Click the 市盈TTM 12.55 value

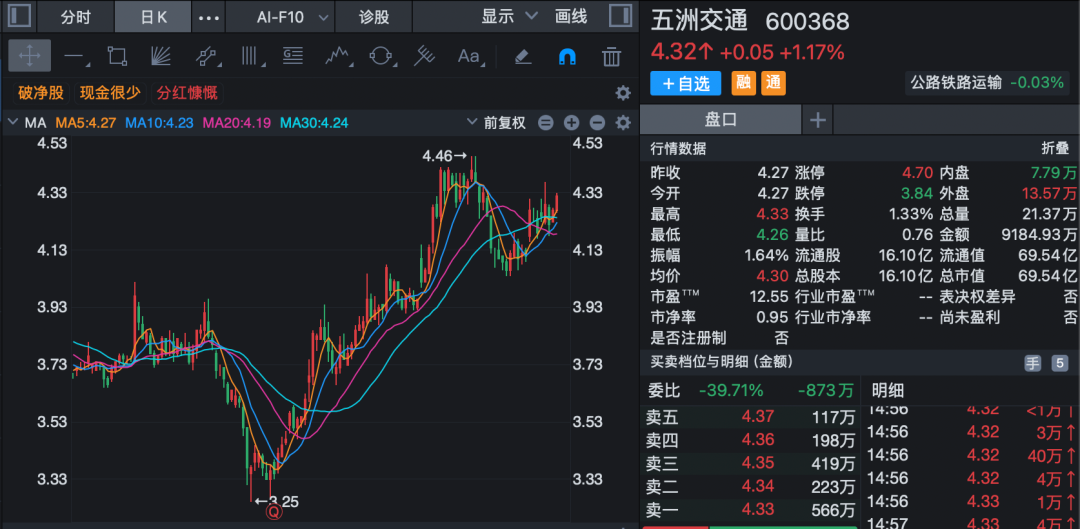769,296
